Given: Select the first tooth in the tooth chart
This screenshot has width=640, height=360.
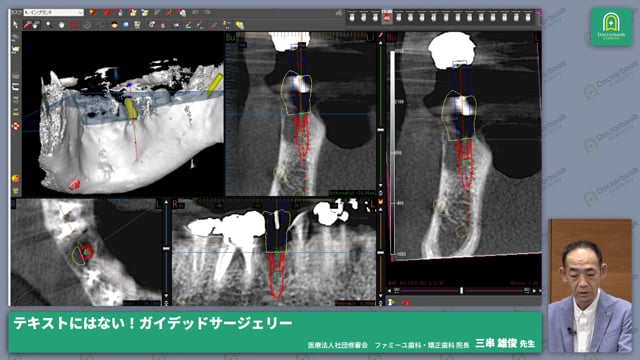Looking at the screenshot, I should 352,17.
